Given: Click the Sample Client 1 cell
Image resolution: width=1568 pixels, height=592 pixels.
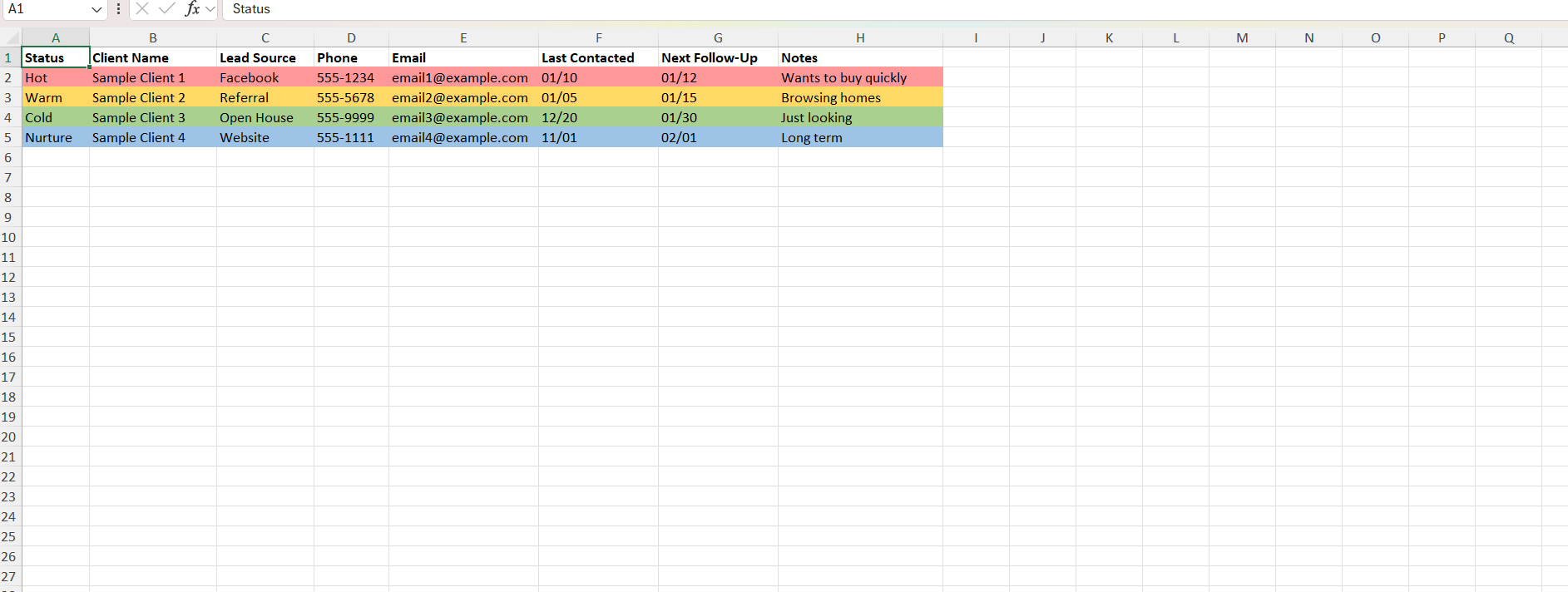Looking at the screenshot, I should tap(153, 77).
